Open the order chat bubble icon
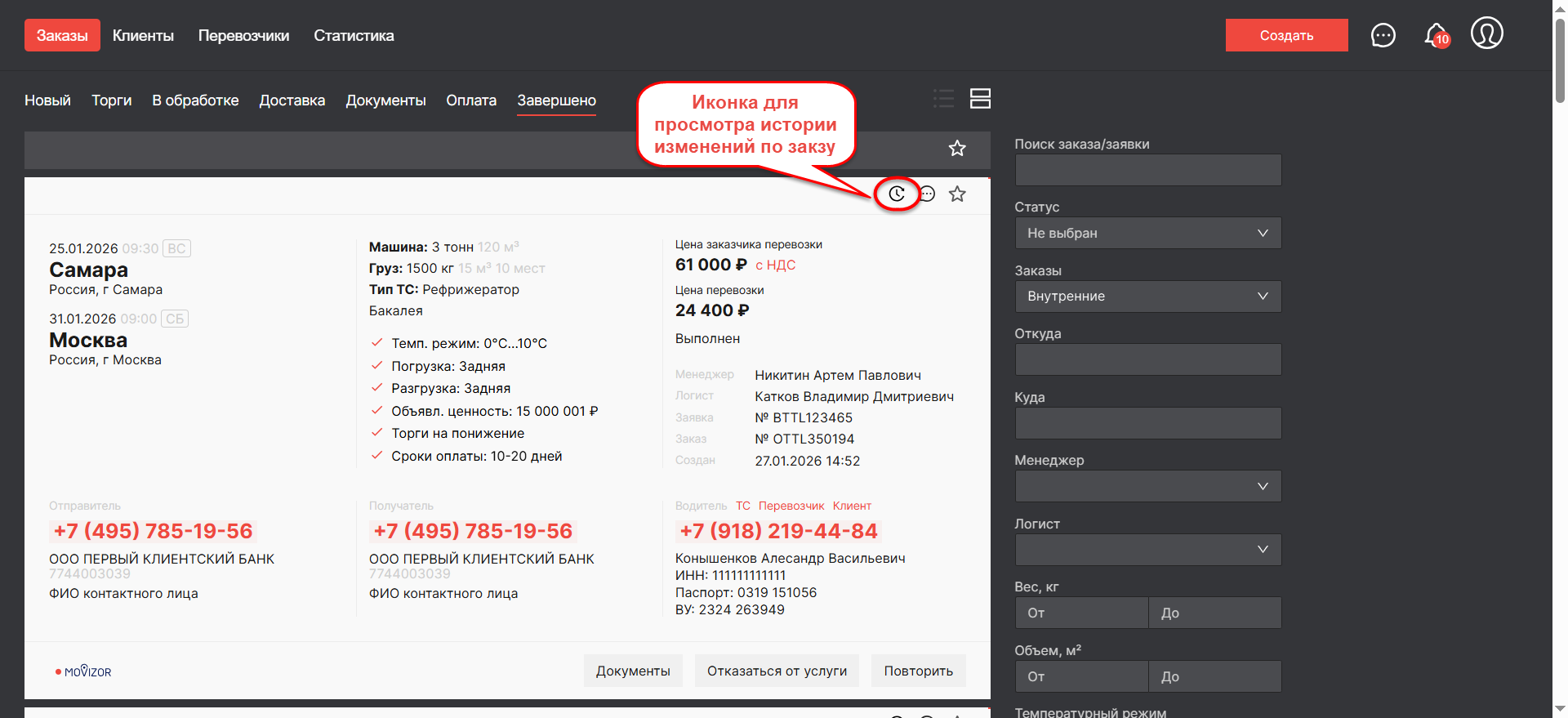This screenshot has height=718, width=1568. point(927,194)
